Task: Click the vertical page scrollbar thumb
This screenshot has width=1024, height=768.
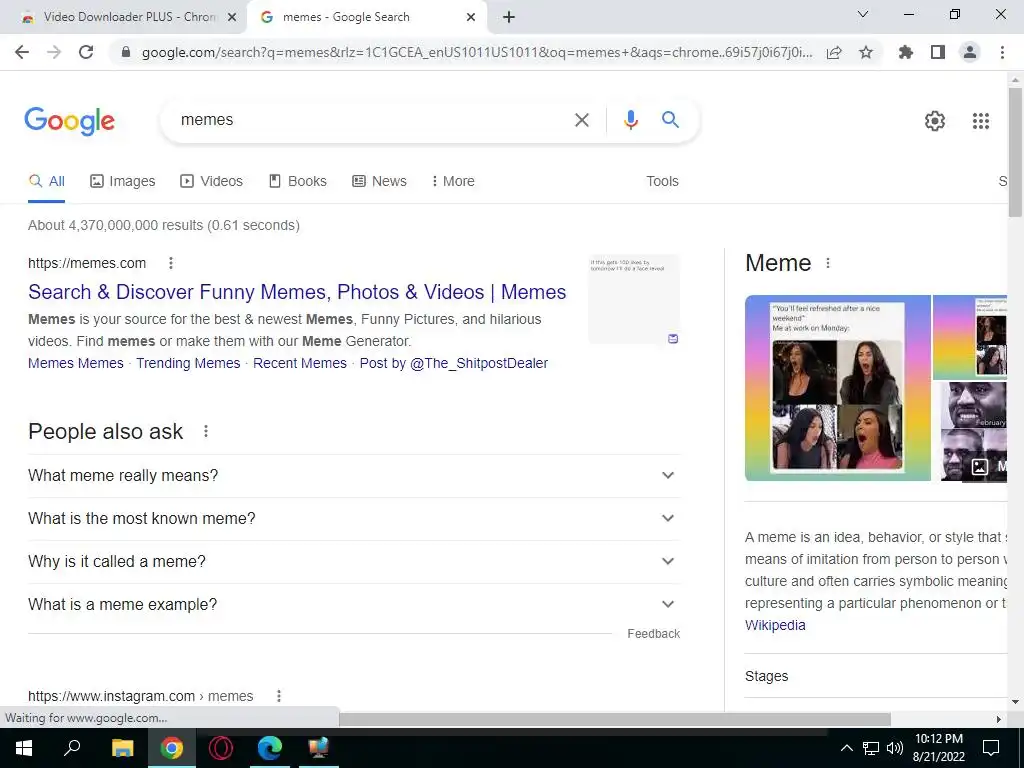Action: pyautogui.click(x=1015, y=150)
